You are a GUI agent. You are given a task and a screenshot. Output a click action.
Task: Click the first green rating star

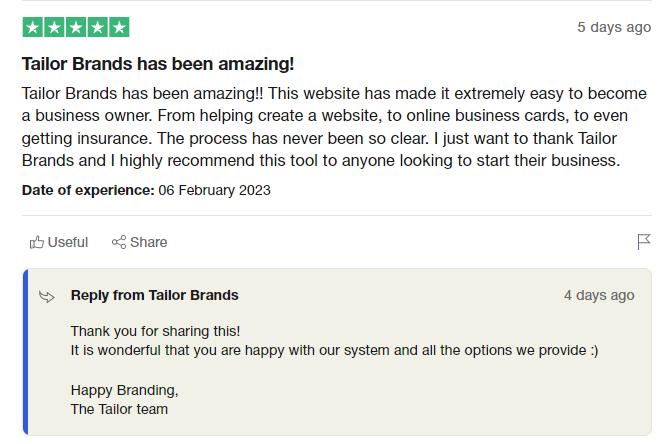click(x=32, y=28)
